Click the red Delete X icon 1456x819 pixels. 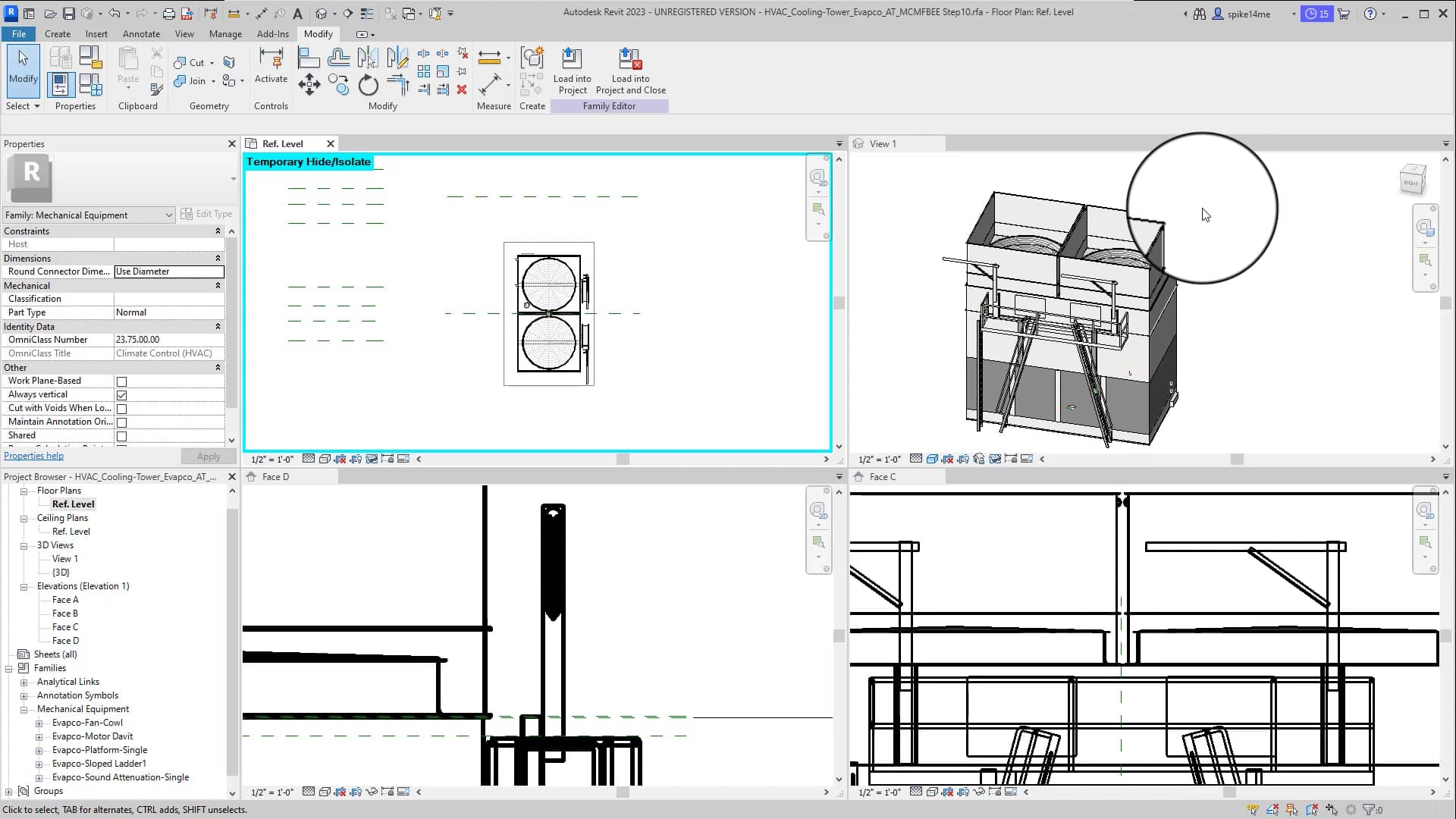pyautogui.click(x=462, y=89)
